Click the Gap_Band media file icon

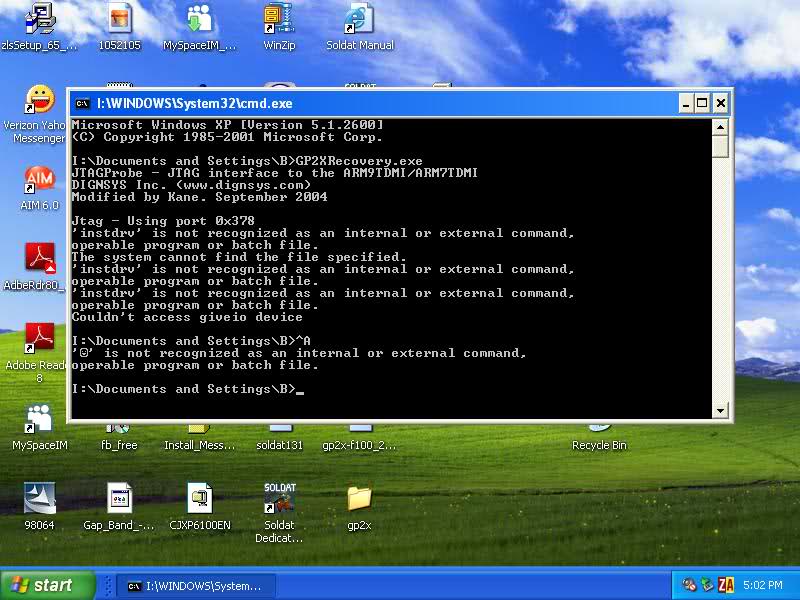[119, 498]
